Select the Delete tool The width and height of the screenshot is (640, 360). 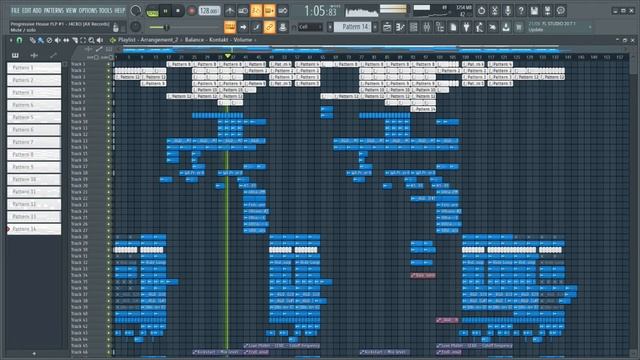pyautogui.click(x=49, y=40)
